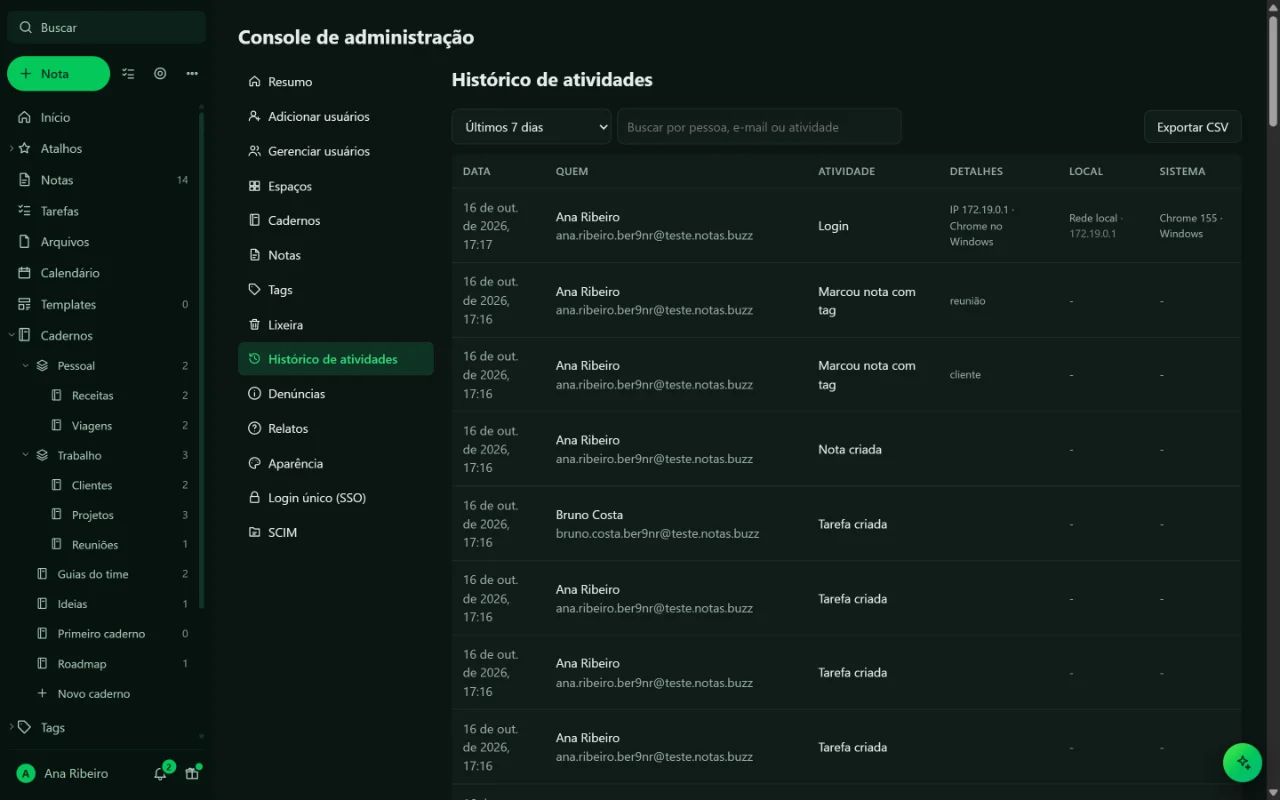The image size is (1280, 800).
Task: Click the Login activity cell
Action: [833, 226]
